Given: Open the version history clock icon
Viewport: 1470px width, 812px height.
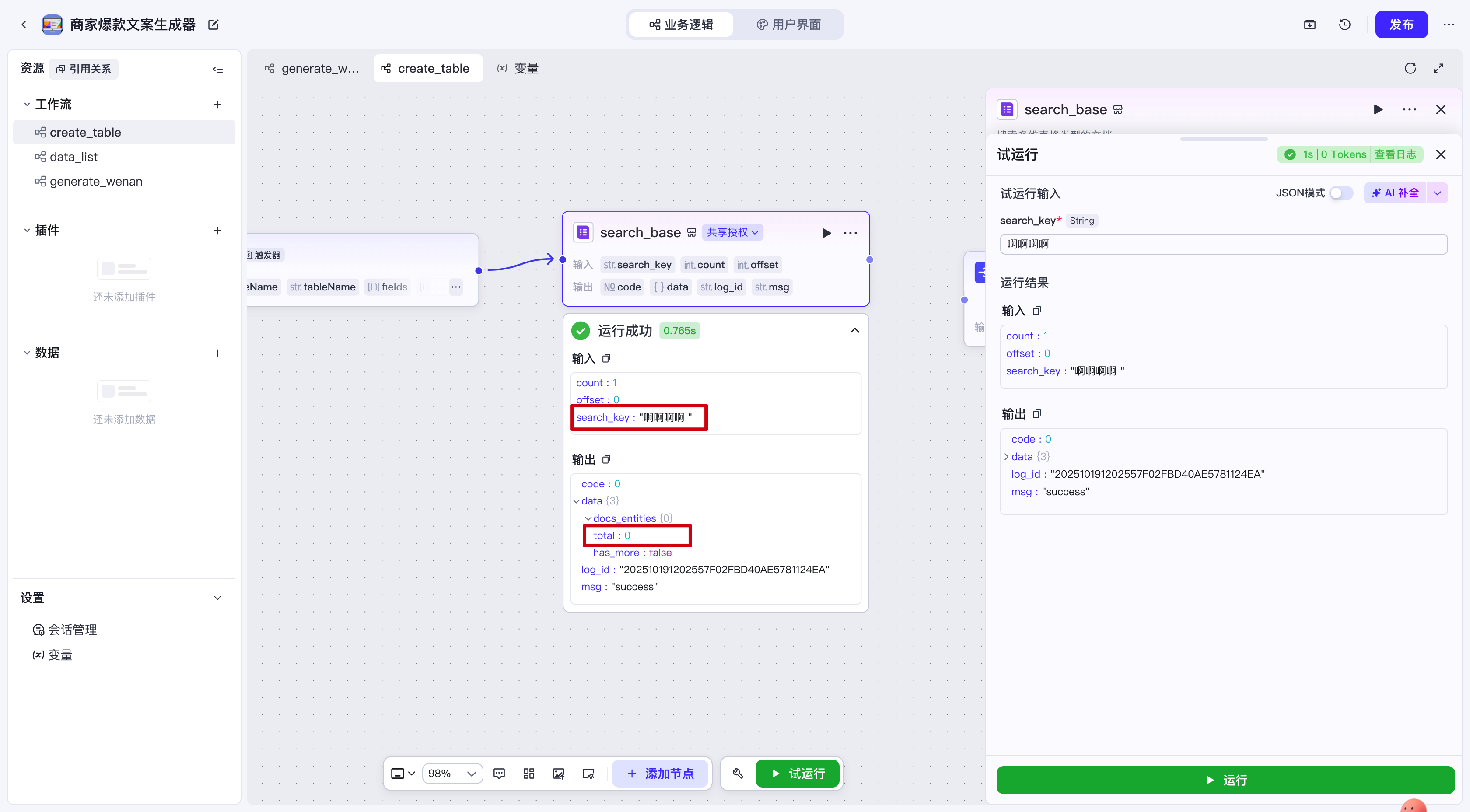Looking at the screenshot, I should 1344,24.
